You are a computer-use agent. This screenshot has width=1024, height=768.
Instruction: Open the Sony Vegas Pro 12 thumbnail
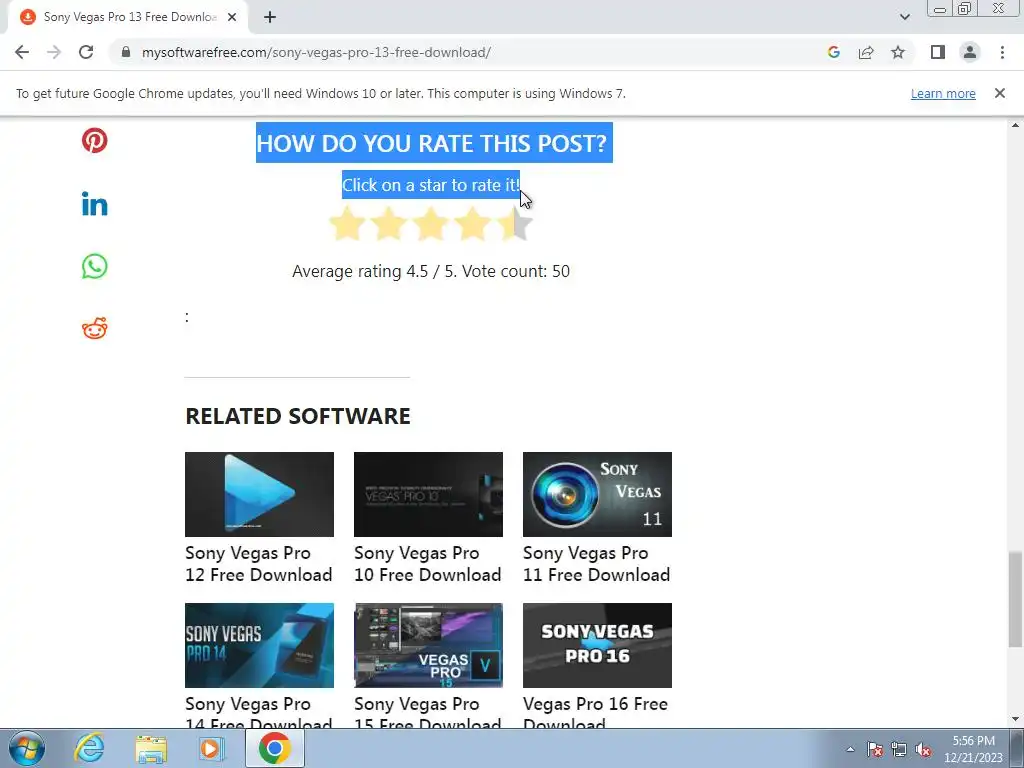coord(259,494)
